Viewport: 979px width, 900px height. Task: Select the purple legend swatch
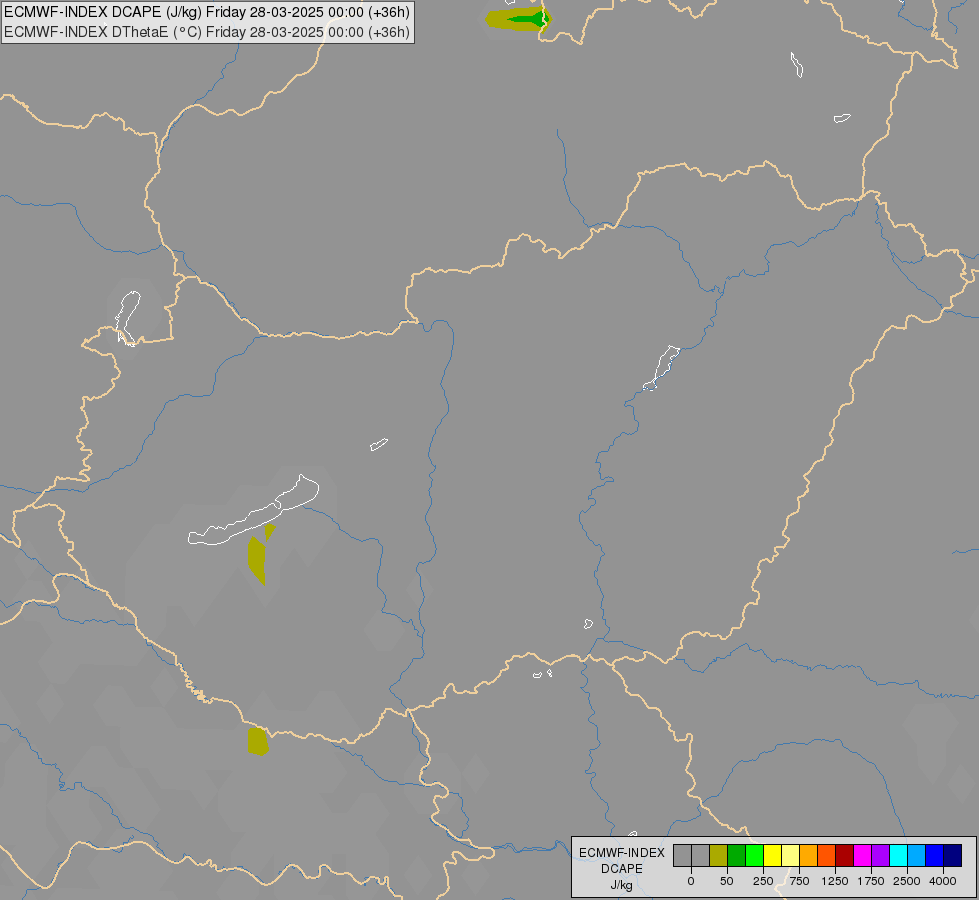pyautogui.click(x=881, y=856)
